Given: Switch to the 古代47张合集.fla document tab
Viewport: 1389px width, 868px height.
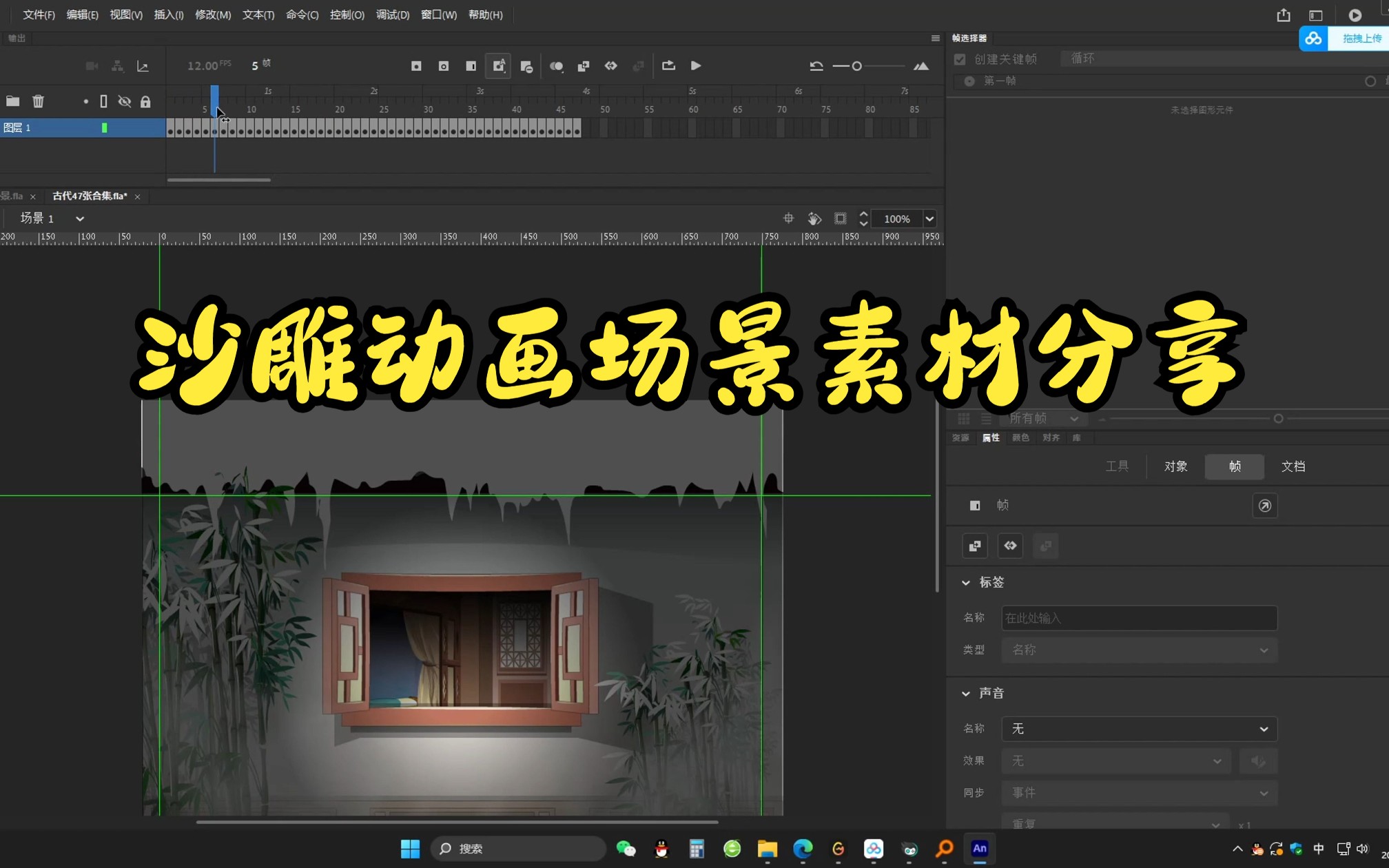Looking at the screenshot, I should pyautogui.click(x=90, y=196).
